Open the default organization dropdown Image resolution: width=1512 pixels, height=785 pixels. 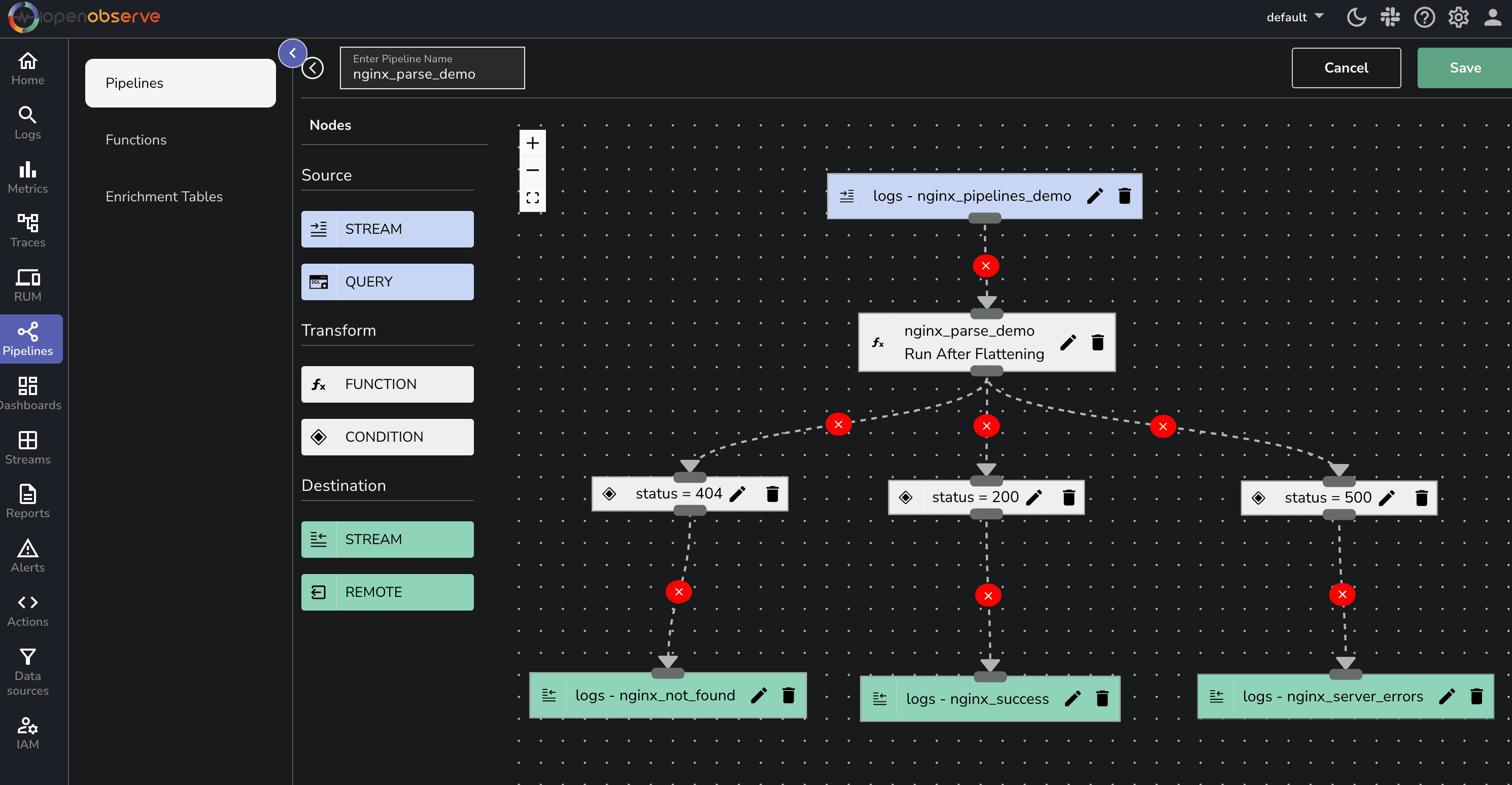1294,17
